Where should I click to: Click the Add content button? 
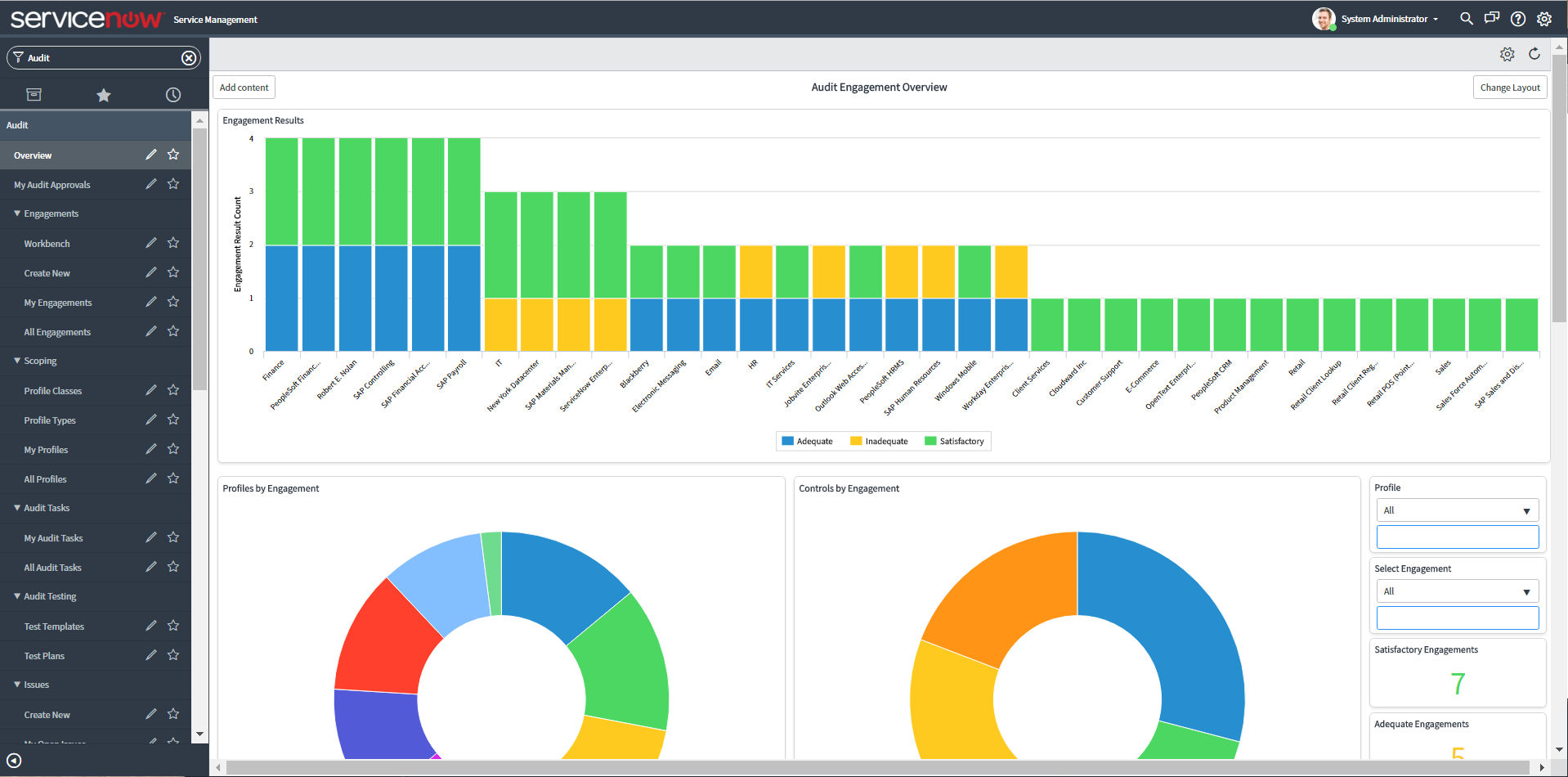click(243, 87)
